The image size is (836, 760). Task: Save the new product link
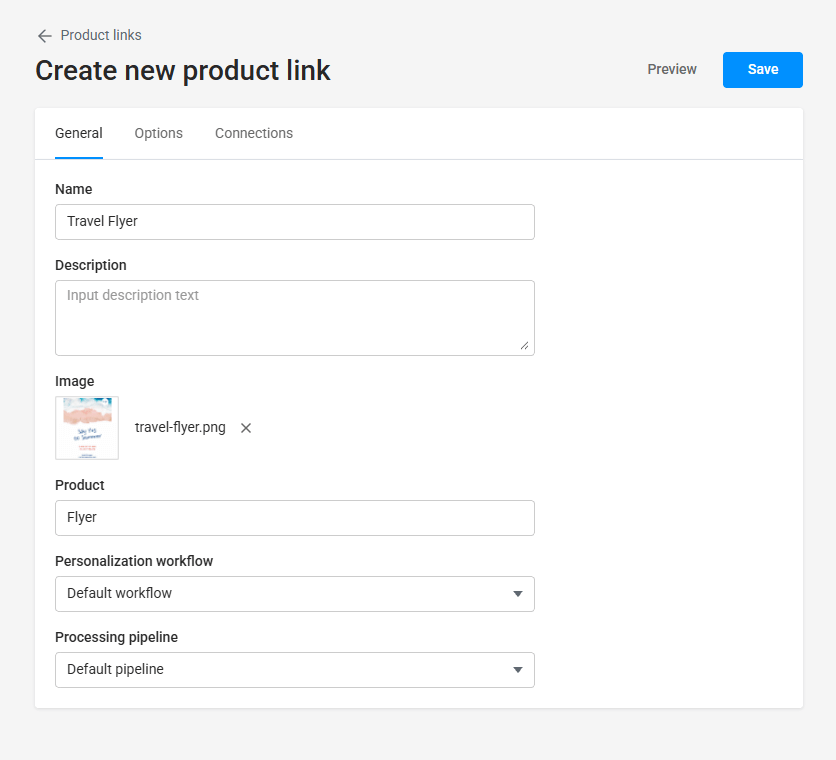point(762,69)
